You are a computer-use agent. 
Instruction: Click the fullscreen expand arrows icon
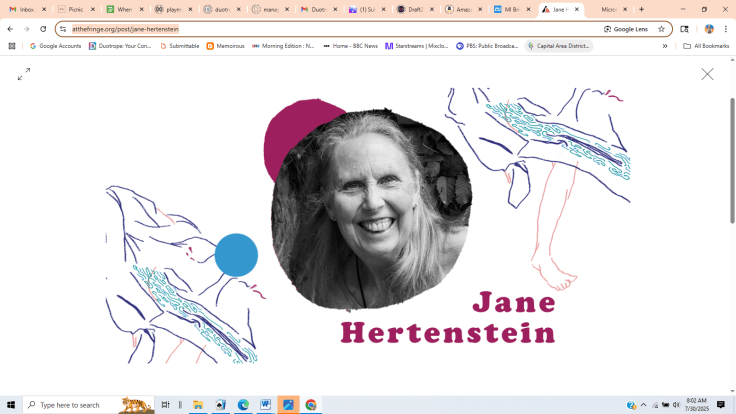tap(24, 74)
